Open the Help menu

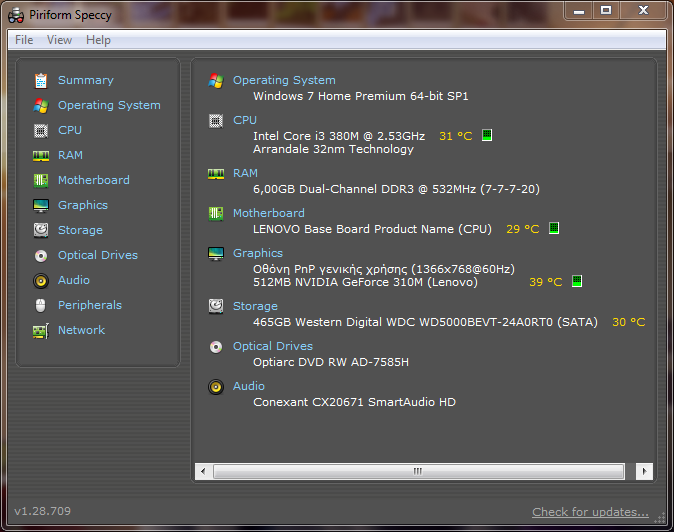[98, 40]
